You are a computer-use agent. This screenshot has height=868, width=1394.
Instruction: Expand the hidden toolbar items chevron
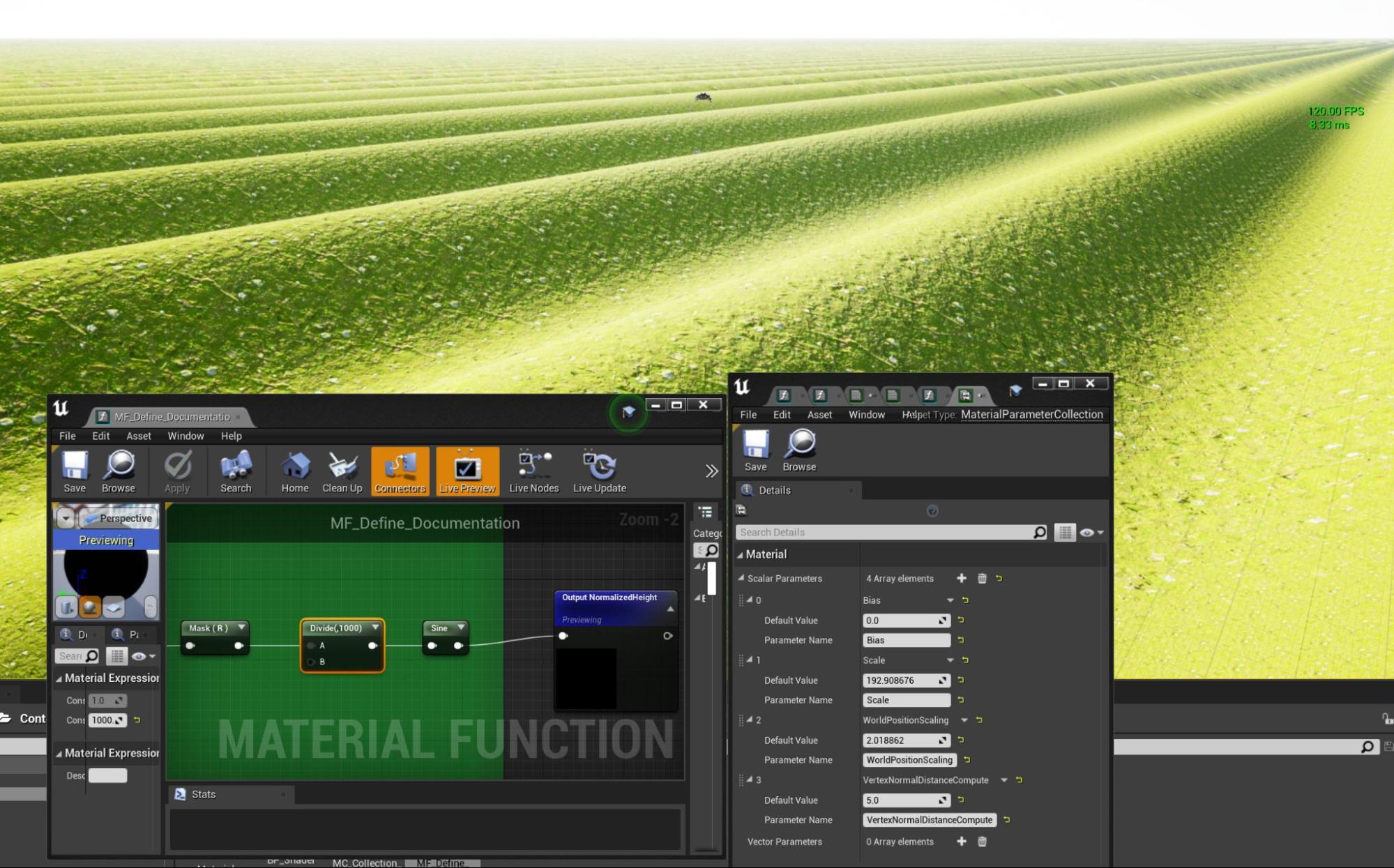point(711,471)
